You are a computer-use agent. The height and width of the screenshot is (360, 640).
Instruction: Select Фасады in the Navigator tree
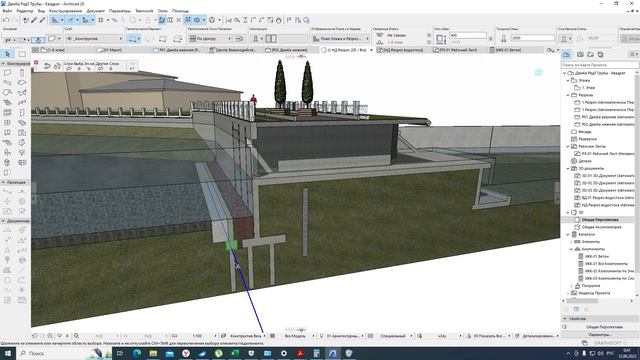[585, 132]
